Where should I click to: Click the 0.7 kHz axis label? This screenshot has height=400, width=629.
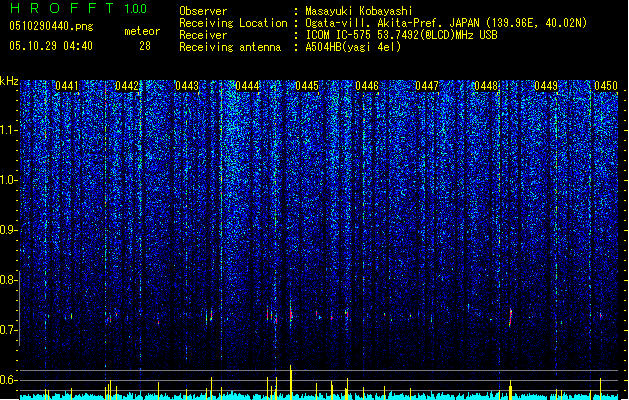pyautogui.click(x=8, y=330)
